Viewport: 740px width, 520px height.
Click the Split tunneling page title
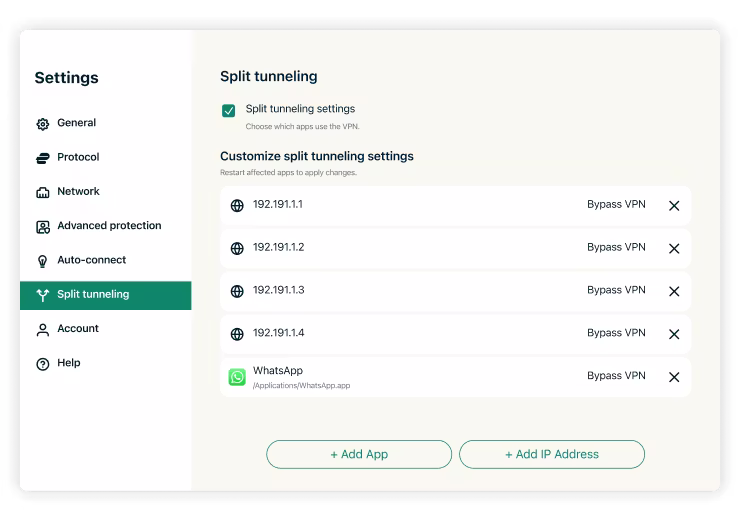pyautogui.click(x=269, y=76)
